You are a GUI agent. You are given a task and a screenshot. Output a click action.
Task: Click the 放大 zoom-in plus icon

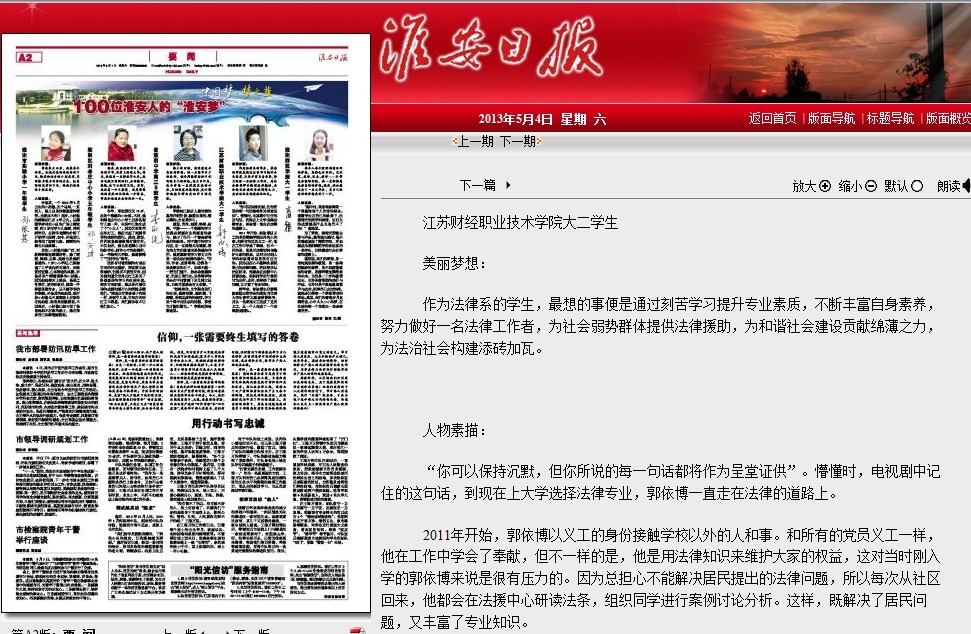(x=825, y=186)
